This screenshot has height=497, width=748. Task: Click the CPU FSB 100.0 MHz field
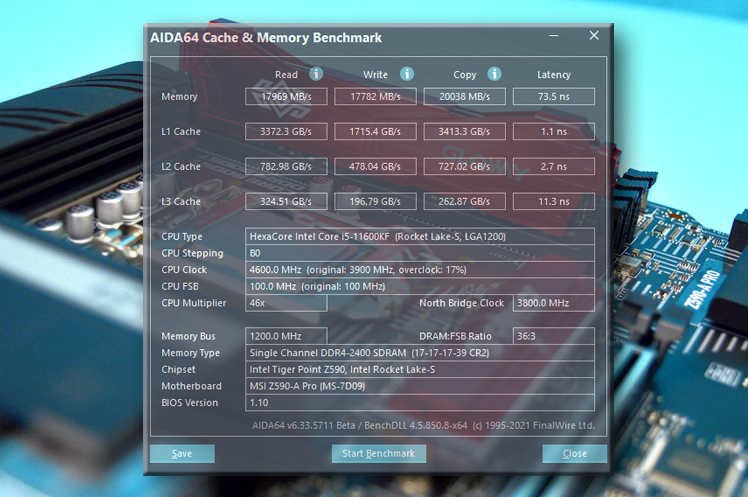[420, 286]
